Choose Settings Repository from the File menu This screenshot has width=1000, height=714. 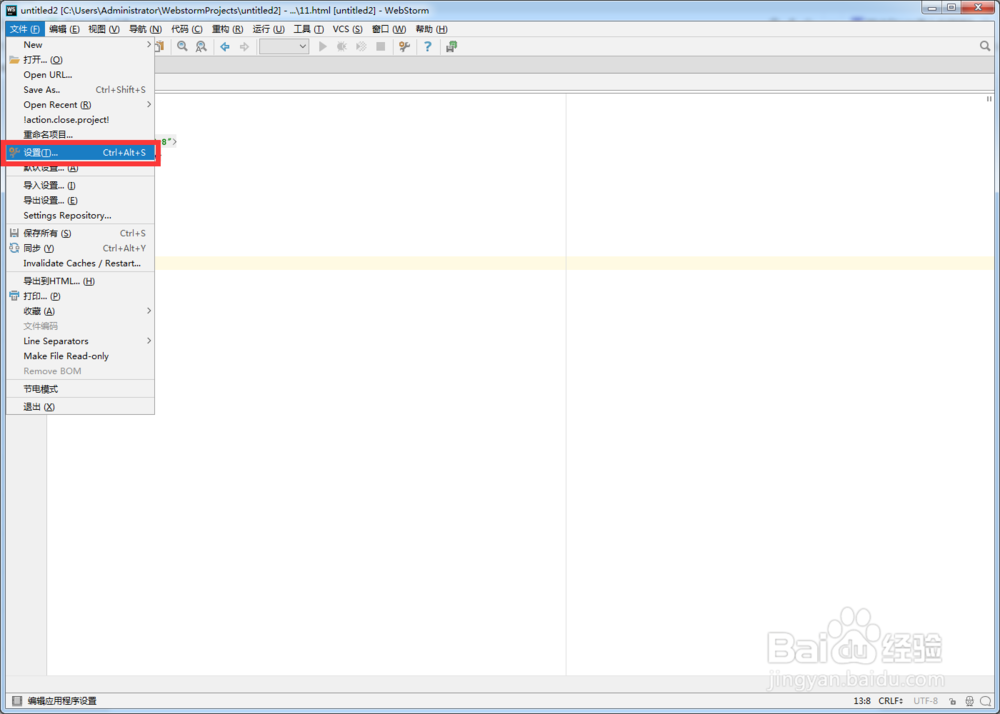(67, 215)
